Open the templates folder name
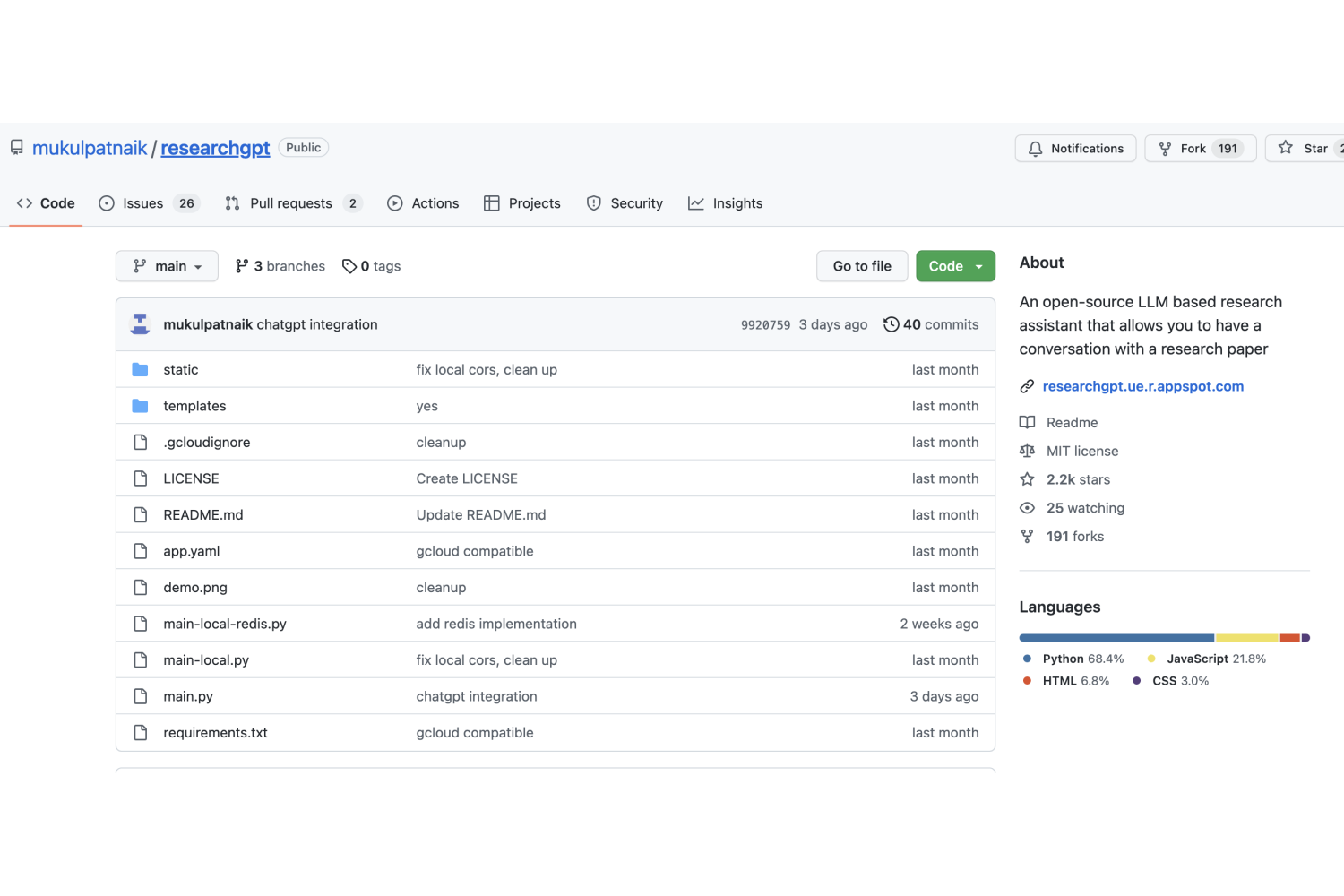 pos(194,406)
